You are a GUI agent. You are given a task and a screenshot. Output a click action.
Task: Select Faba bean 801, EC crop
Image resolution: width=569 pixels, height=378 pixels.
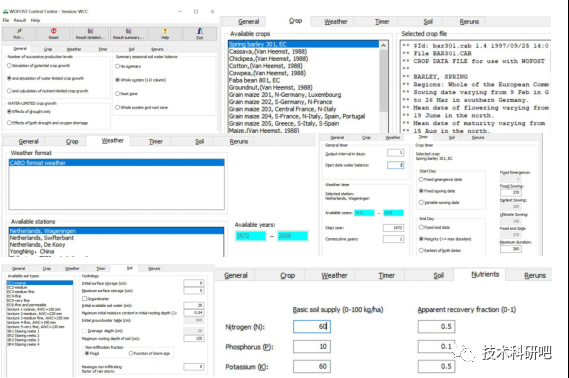(304, 81)
